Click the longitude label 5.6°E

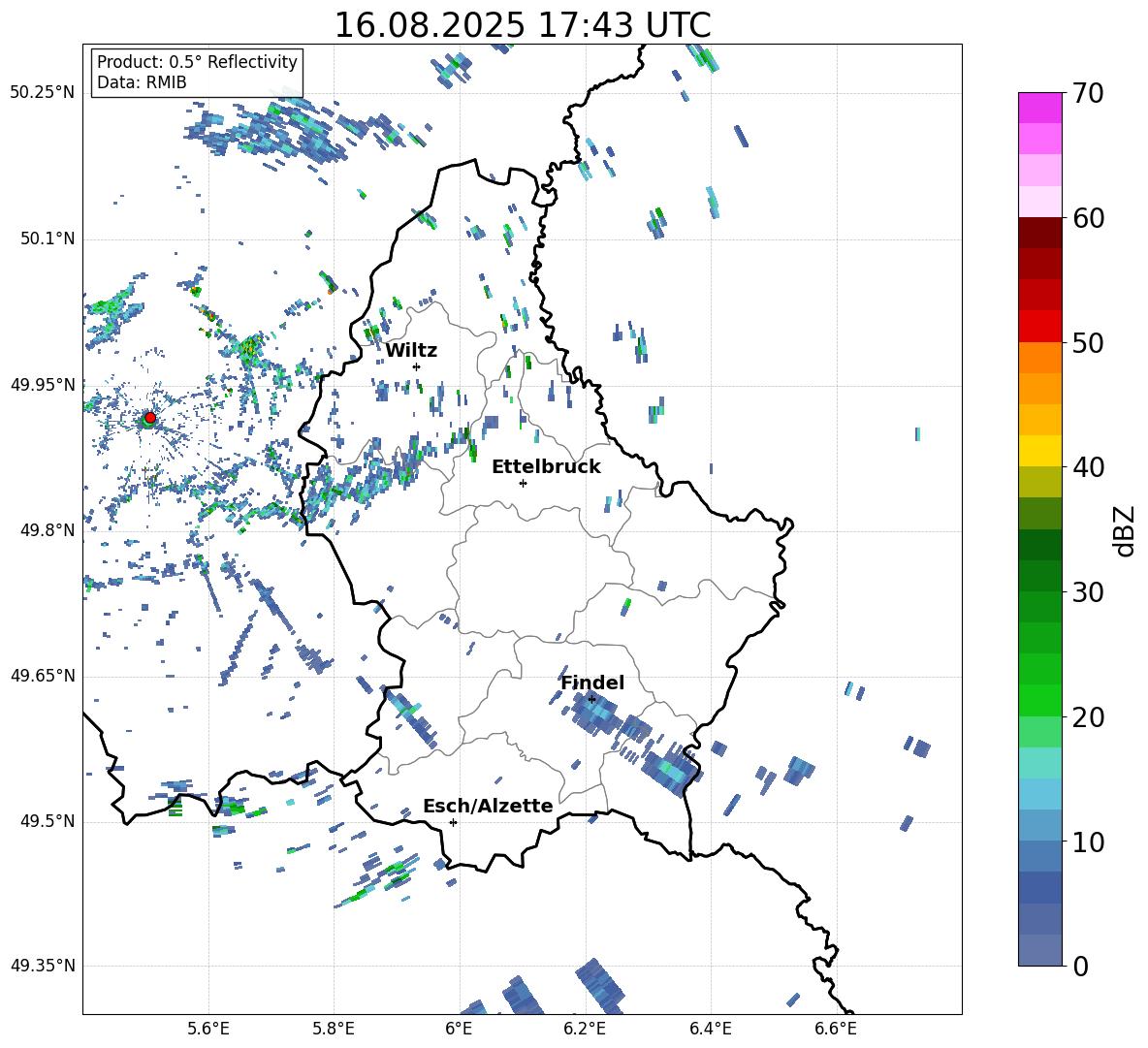pos(208,1029)
